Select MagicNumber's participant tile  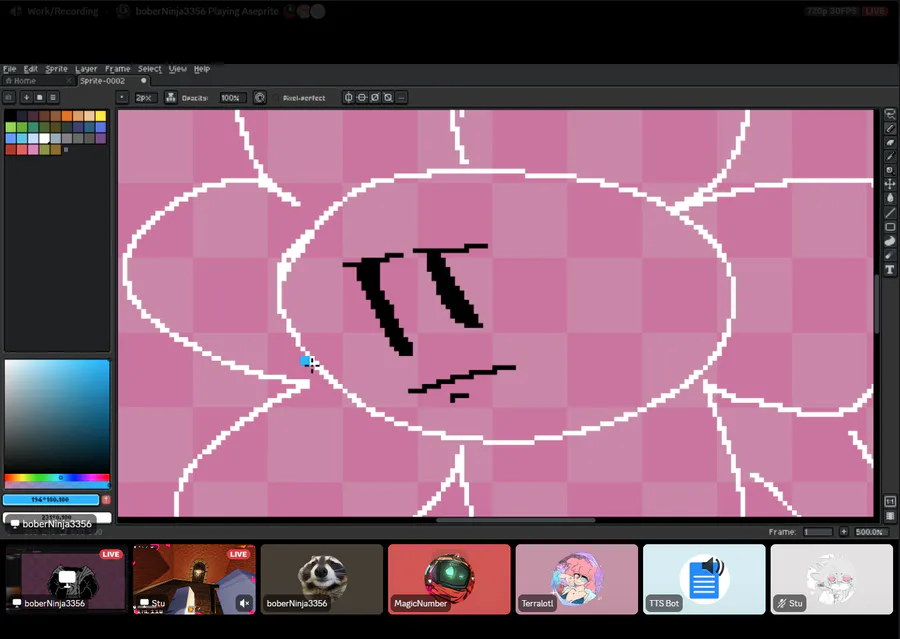pyautogui.click(x=449, y=579)
